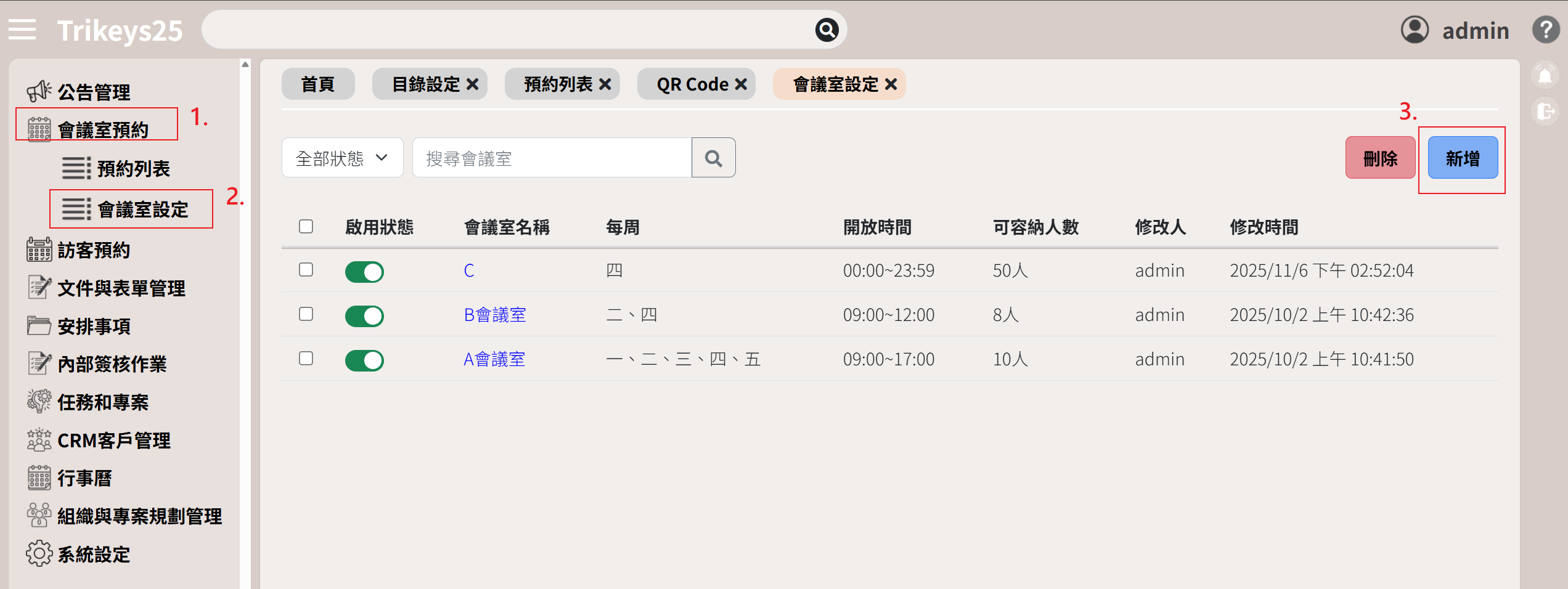Open 系統設定 gear in sidebar
1568x589 pixels.
coord(39,554)
